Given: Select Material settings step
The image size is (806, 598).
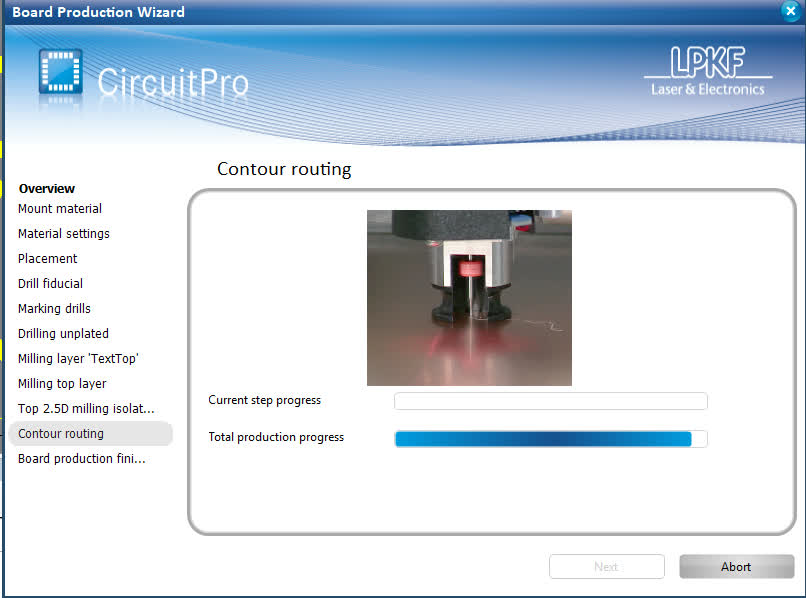Looking at the screenshot, I should (64, 233).
